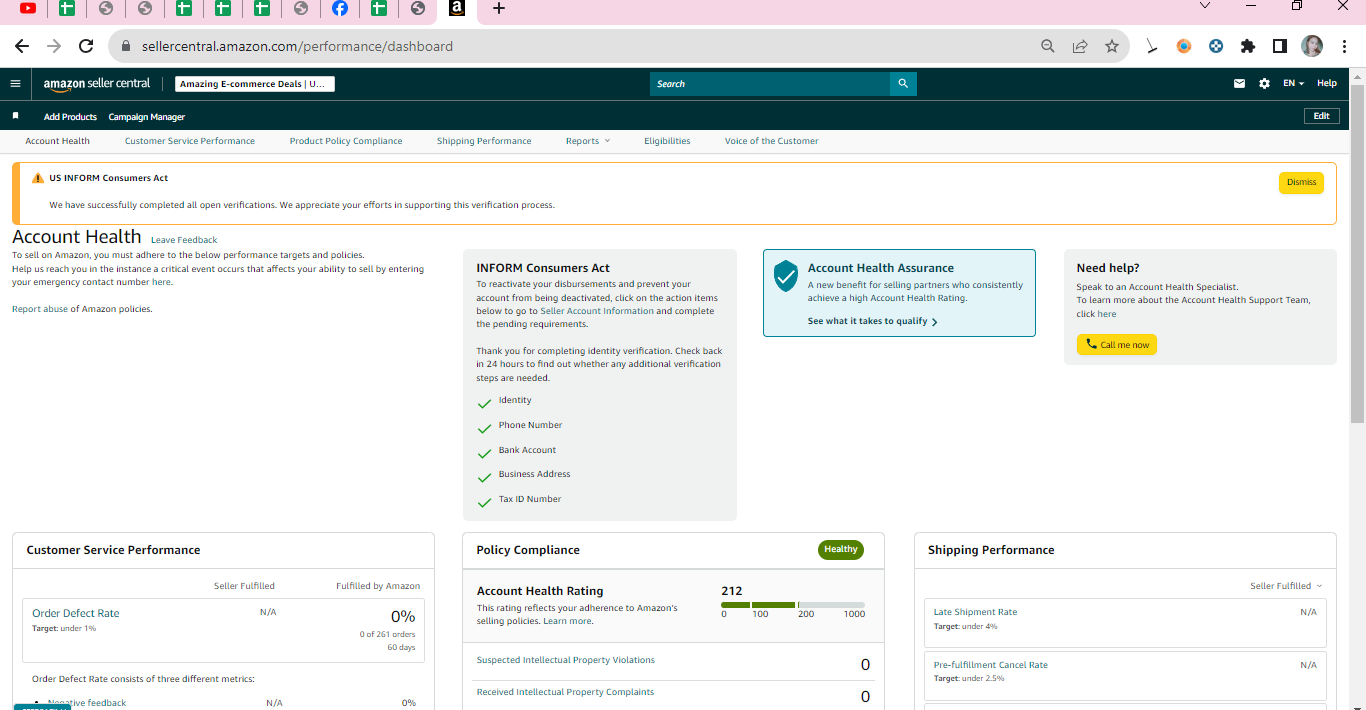Focus the Seller Central search field
Image resolution: width=1366 pixels, height=710 pixels.
coord(770,84)
